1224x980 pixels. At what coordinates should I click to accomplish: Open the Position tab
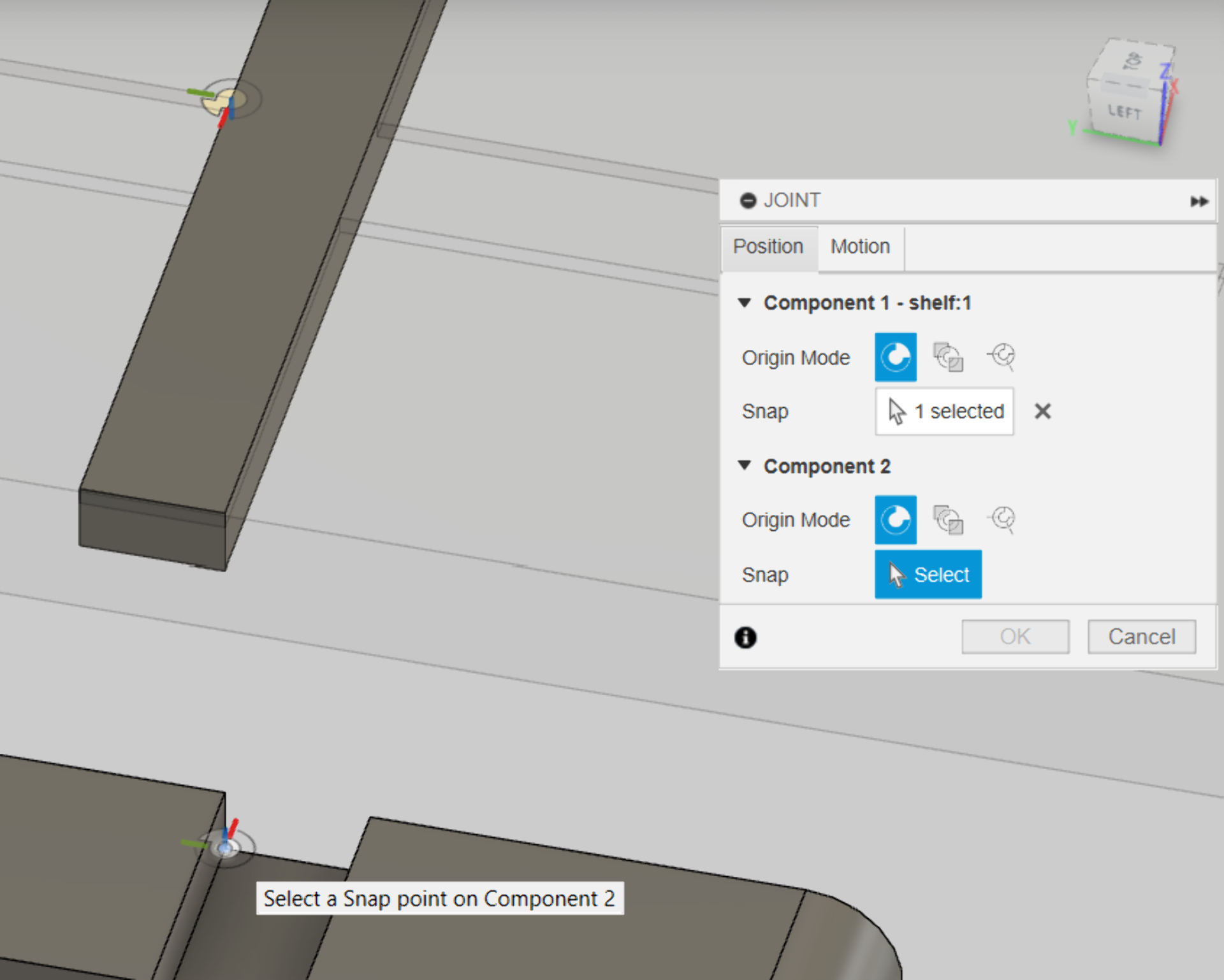click(768, 247)
